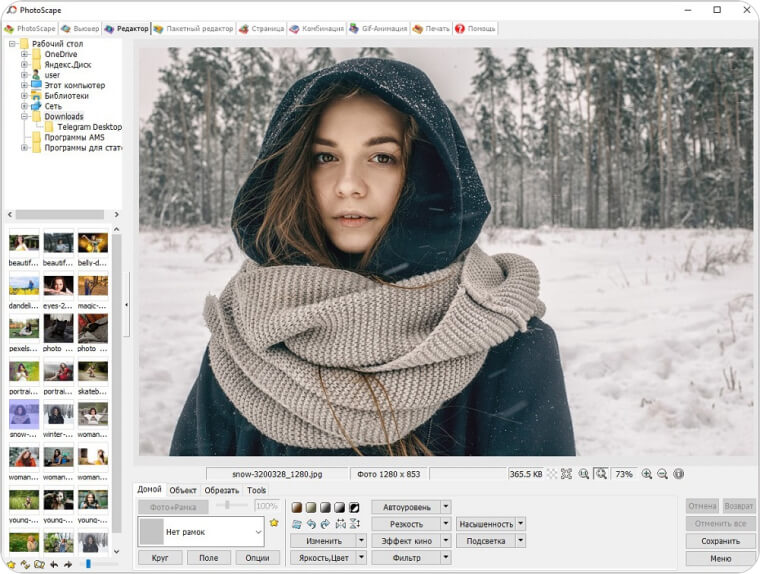Expand the OneDrive folder tree node
The height and width of the screenshot is (574, 760).
(x=24, y=54)
